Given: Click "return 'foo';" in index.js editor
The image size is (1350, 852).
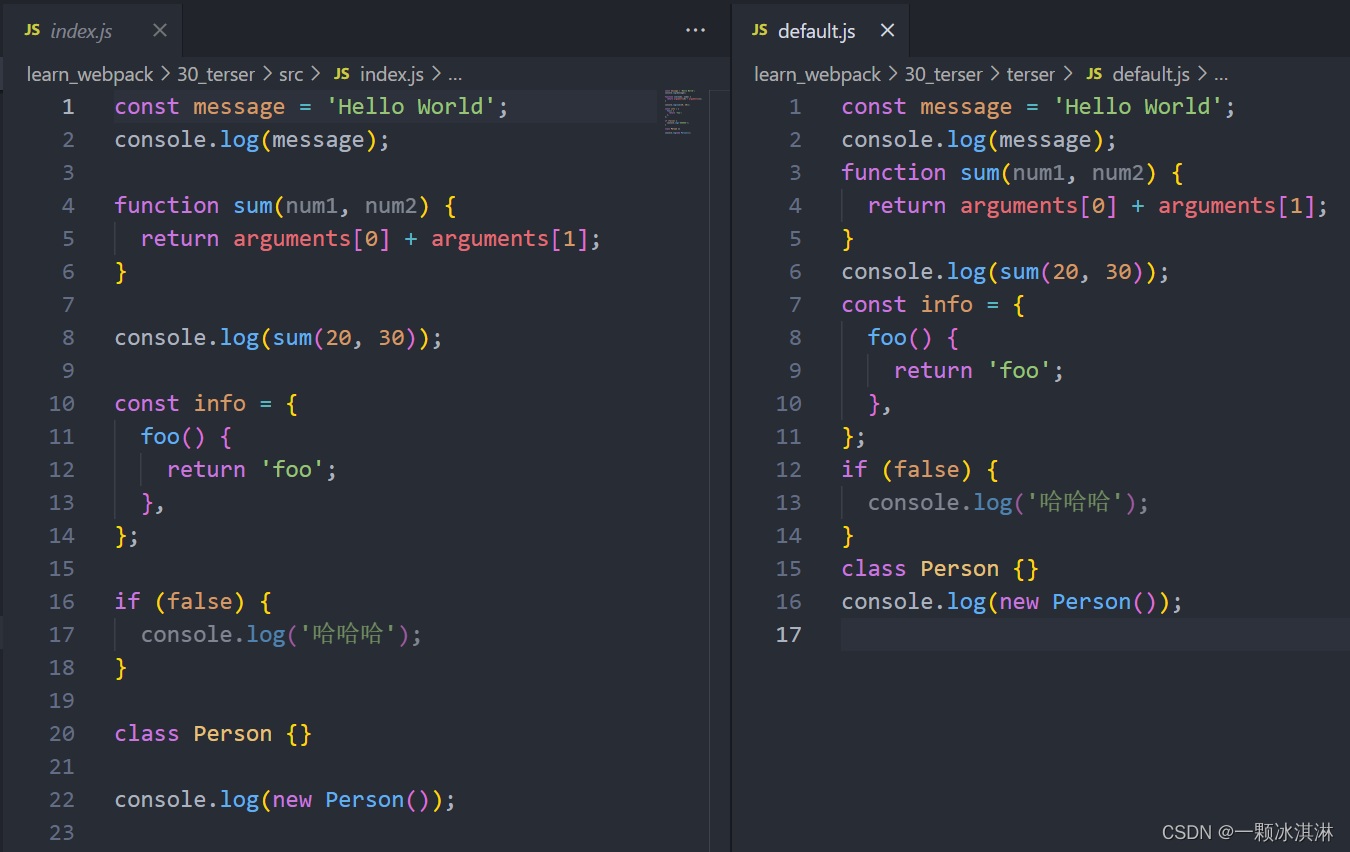Looking at the screenshot, I should 252,469.
